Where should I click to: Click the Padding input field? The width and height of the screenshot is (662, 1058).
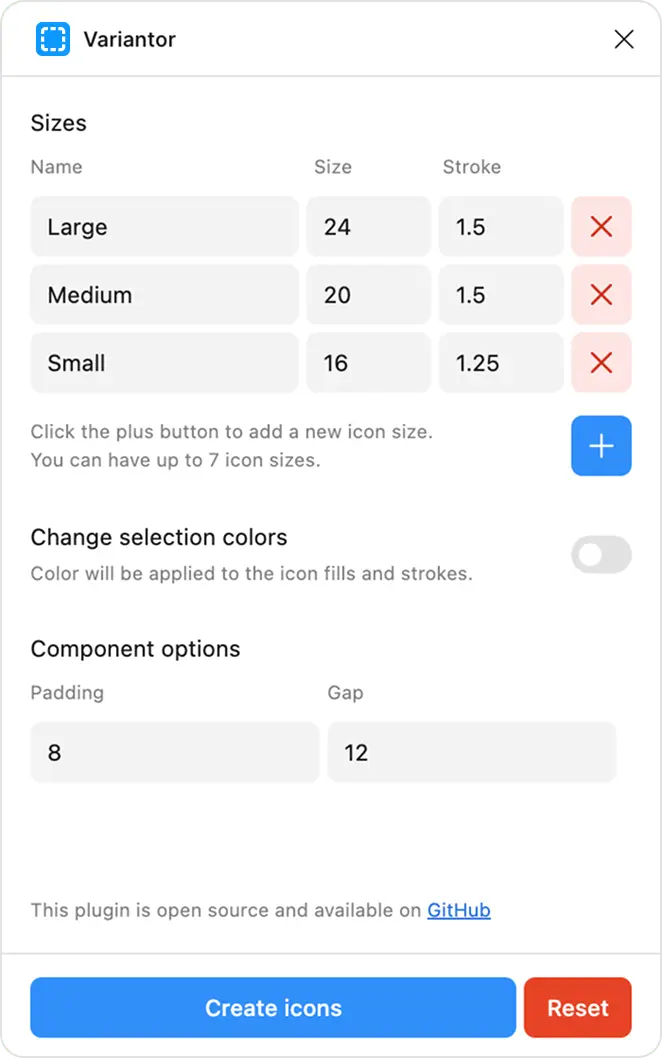tap(175, 752)
